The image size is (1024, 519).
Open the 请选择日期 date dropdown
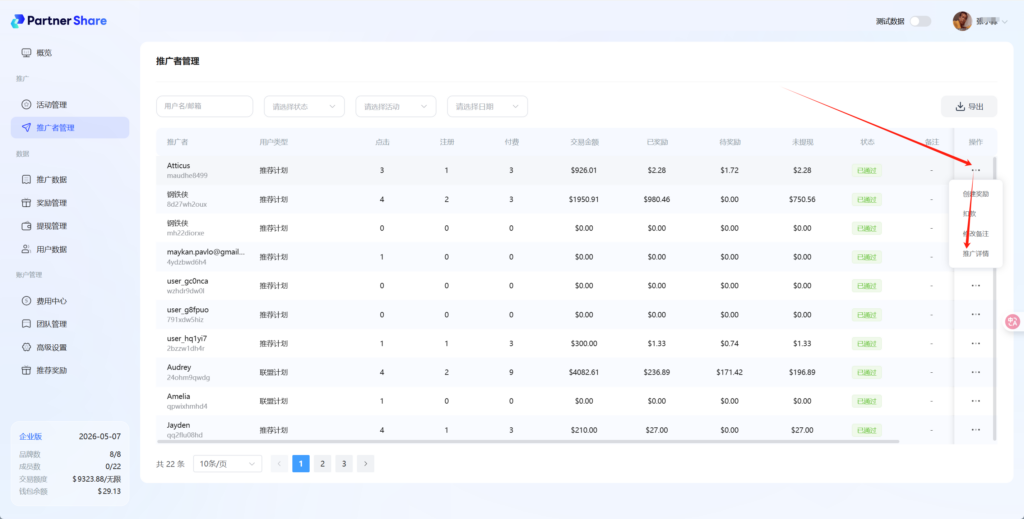[487, 106]
